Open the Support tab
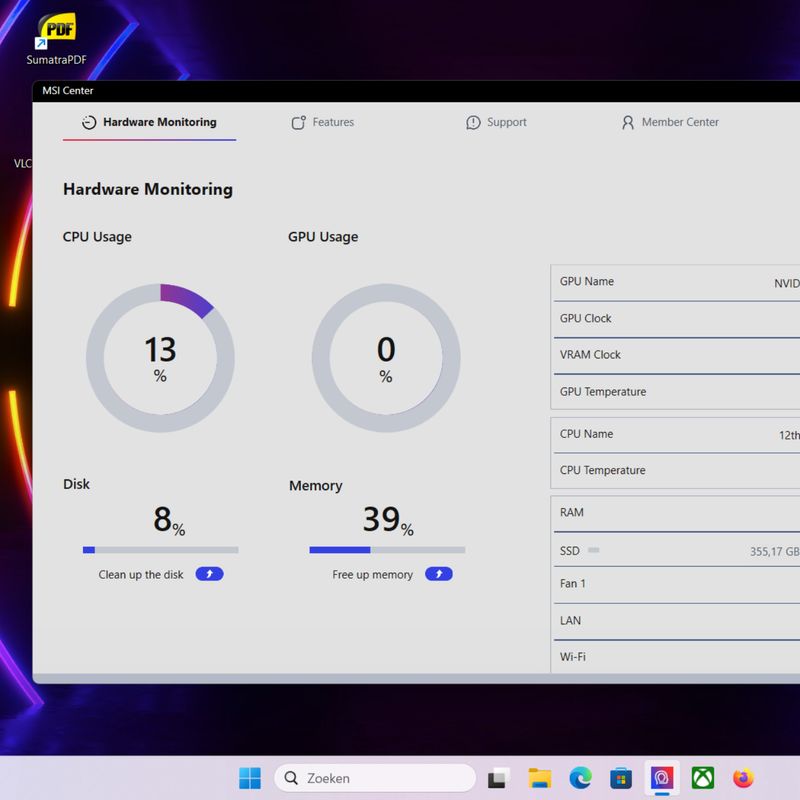The width and height of the screenshot is (800, 800). 496,122
